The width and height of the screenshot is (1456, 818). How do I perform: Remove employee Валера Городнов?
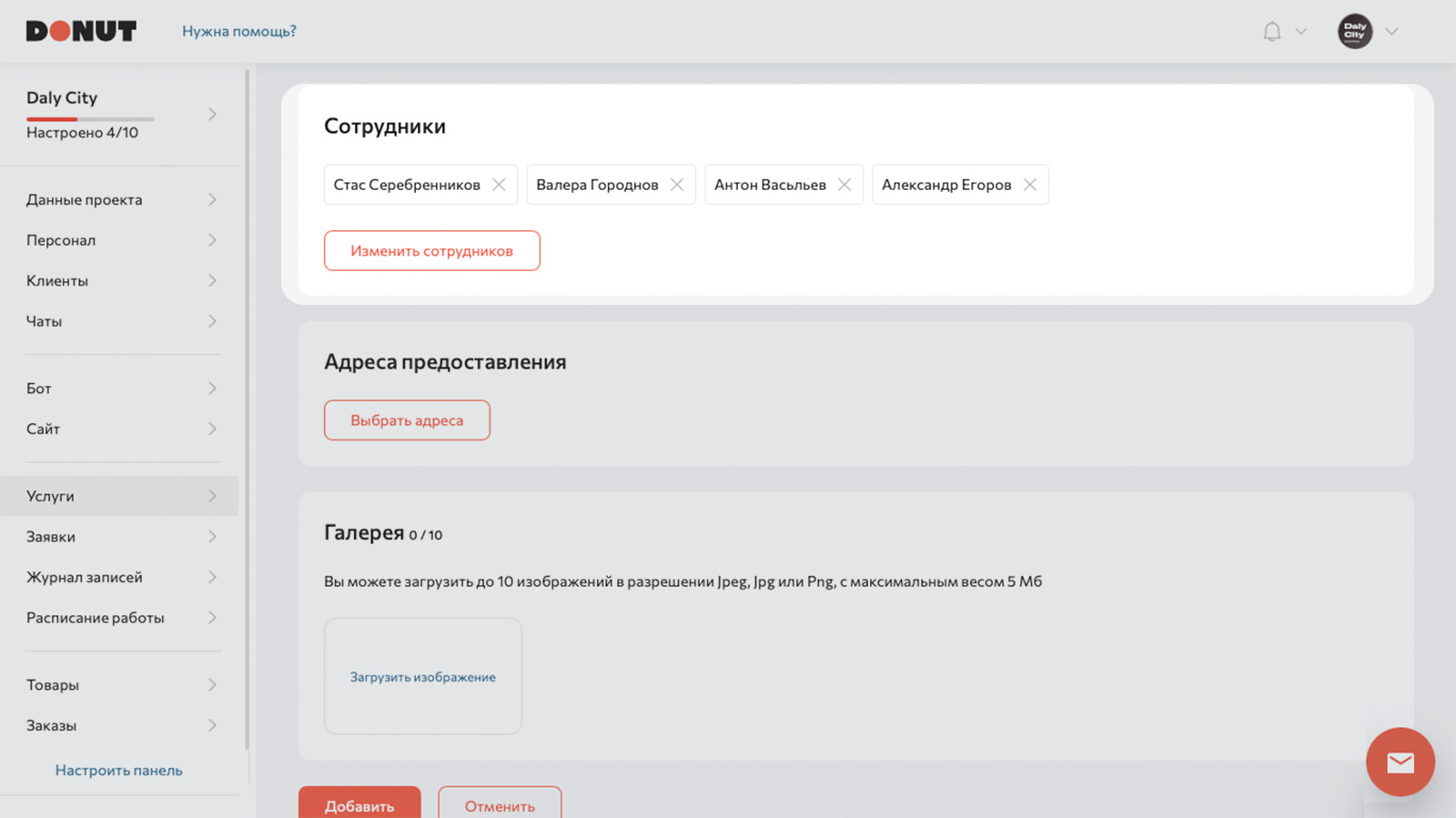tap(677, 185)
